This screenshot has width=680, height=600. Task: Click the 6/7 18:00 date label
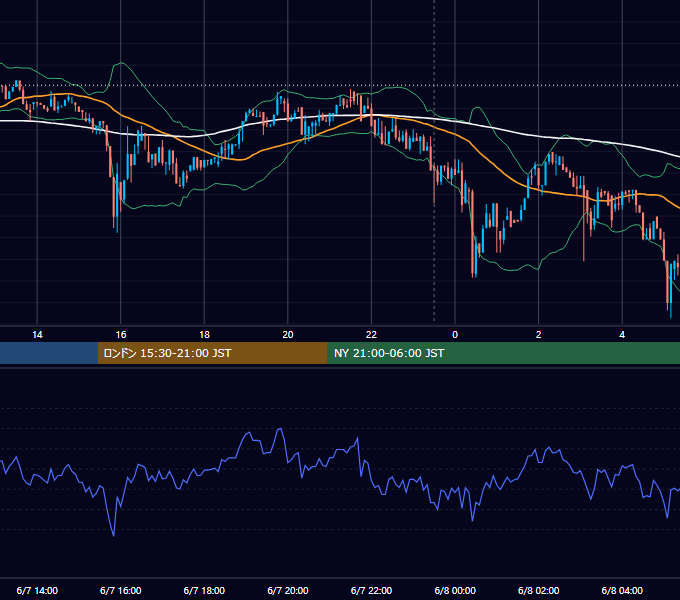click(x=204, y=590)
